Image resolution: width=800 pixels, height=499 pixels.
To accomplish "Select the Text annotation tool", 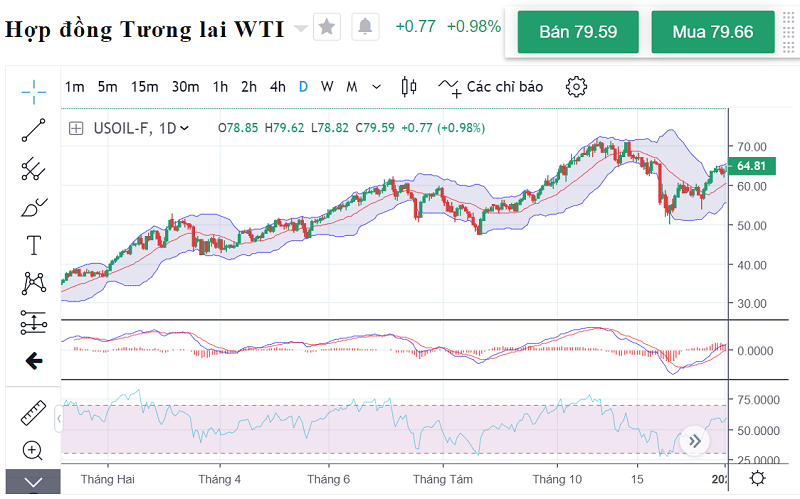I will point(34,245).
